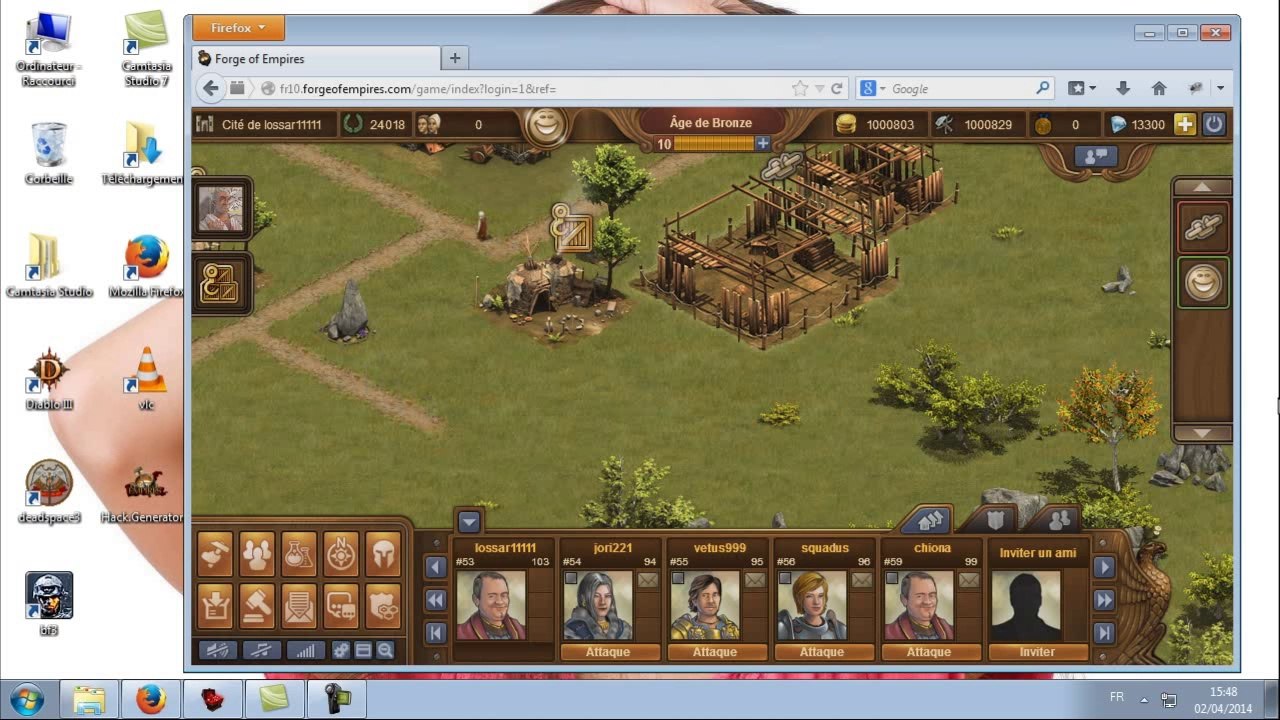Open lossar11111's player portrait
1280x720 pixels.
pyautogui.click(x=491, y=605)
